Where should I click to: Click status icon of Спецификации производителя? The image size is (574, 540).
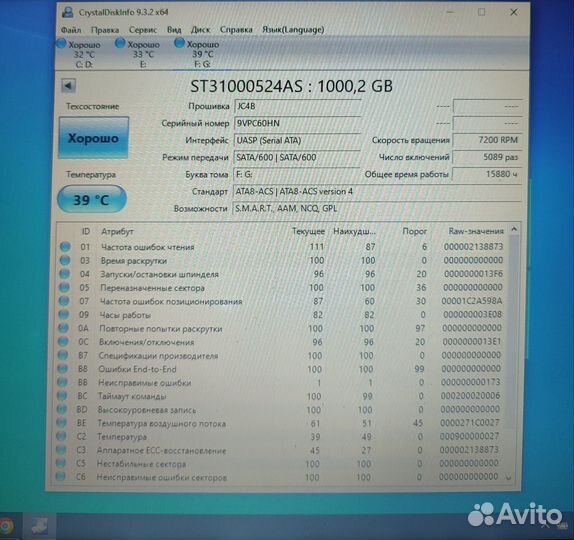[63, 355]
